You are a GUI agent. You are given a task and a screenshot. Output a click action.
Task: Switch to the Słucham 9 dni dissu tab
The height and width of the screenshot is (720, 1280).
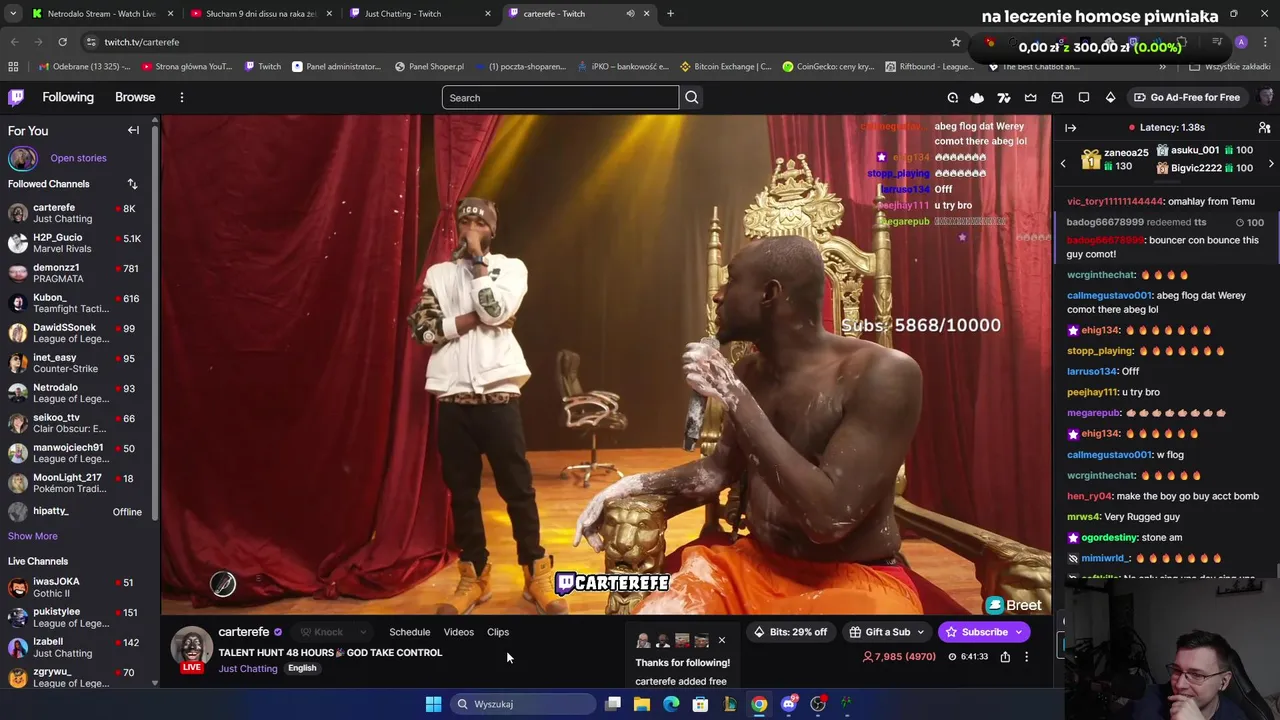[x=260, y=14]
